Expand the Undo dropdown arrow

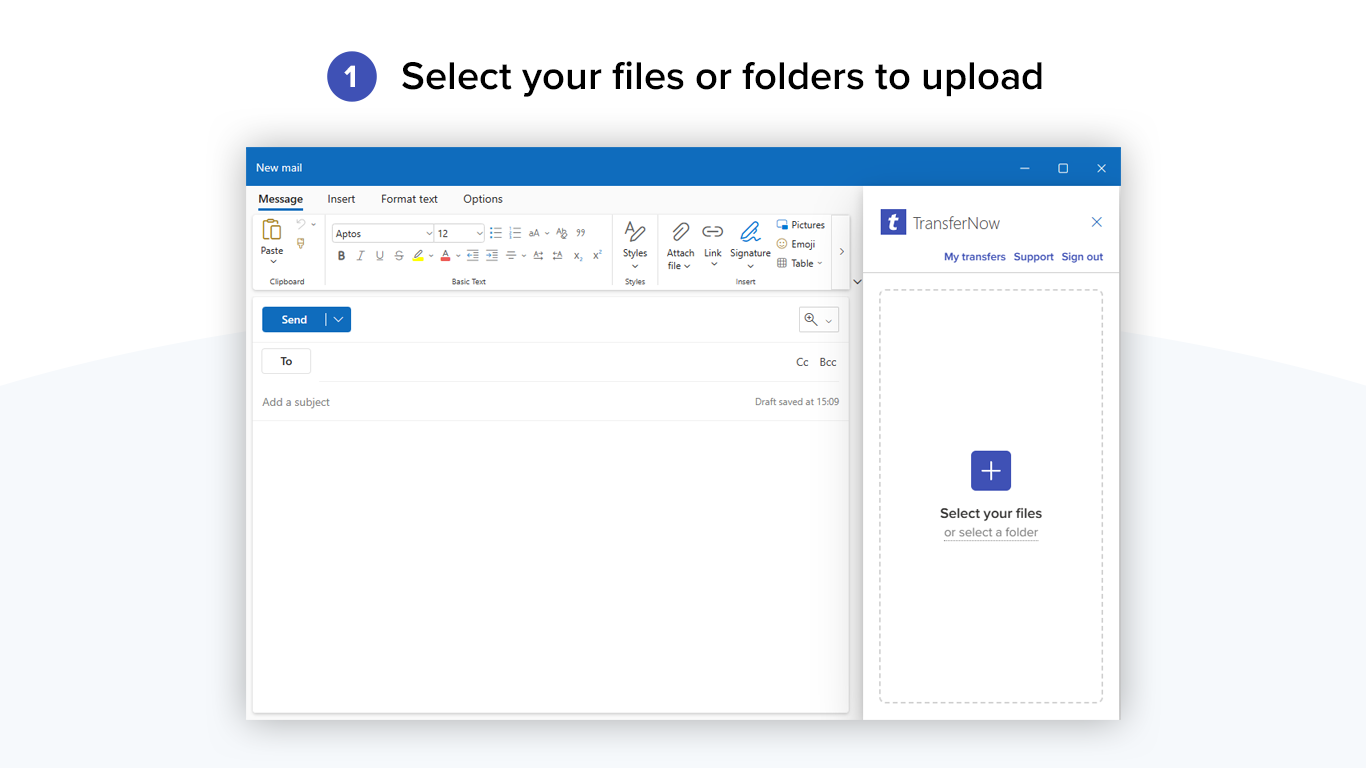click(x=313, y=224)
